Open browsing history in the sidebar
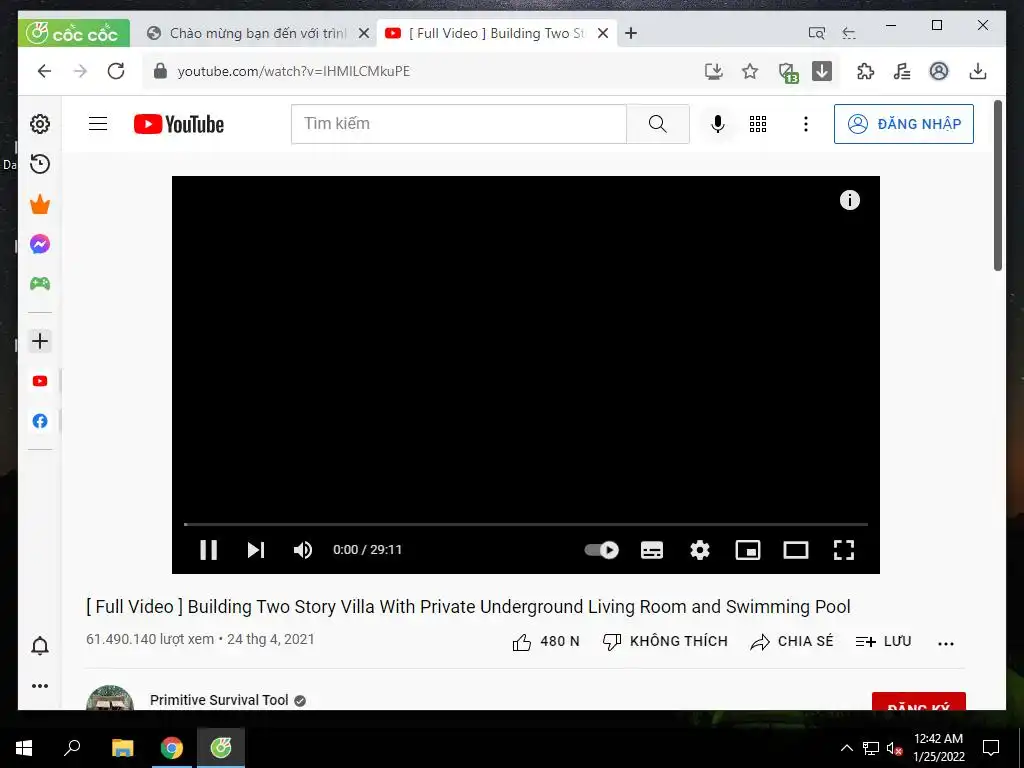The width and height of the screenshot is (1024, 768). click(40, 164)
